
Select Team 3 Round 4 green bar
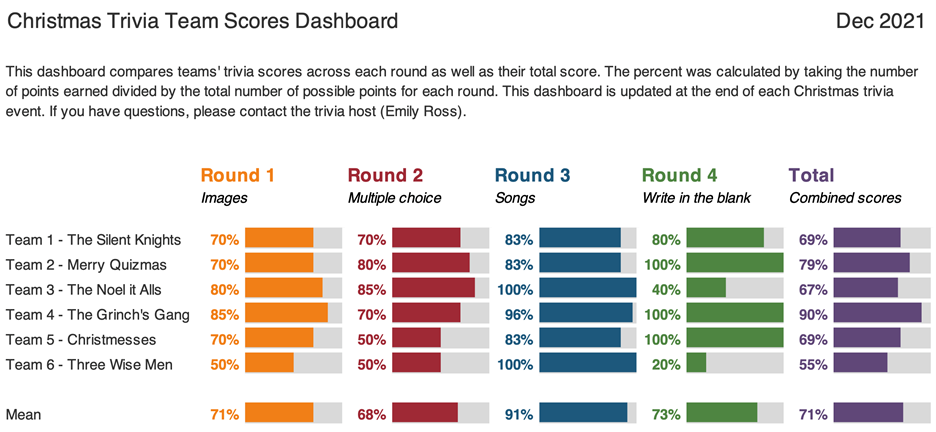pyautogui.click(x=706, y=289)
